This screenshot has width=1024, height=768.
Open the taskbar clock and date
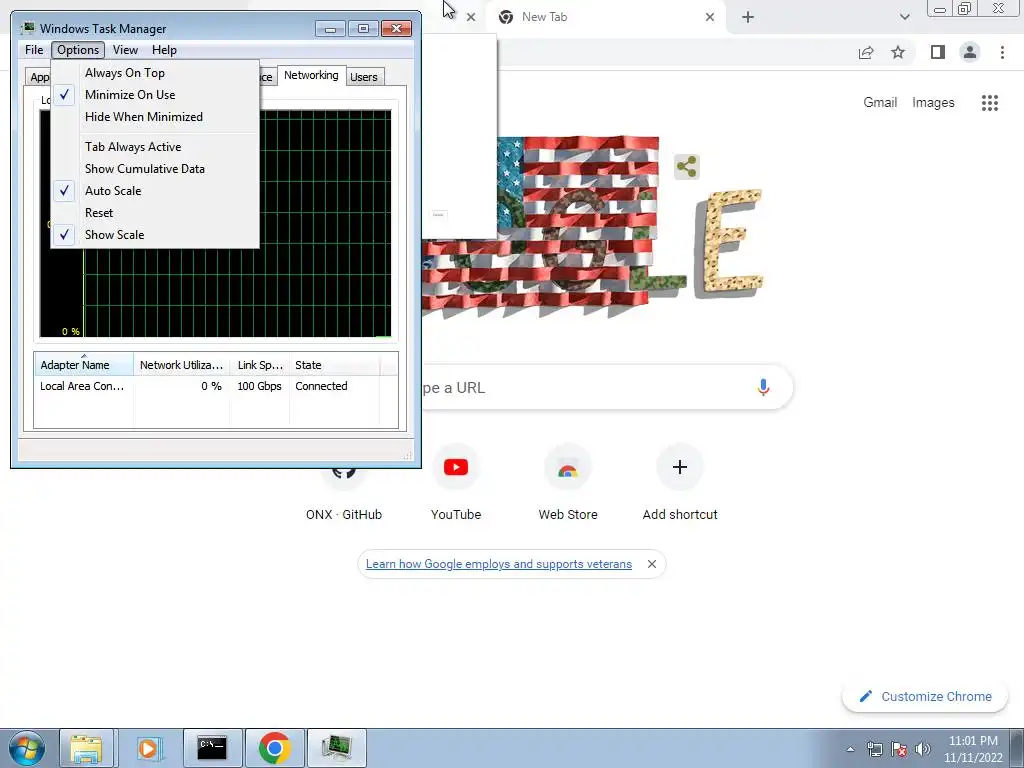(x=973, y=749)
